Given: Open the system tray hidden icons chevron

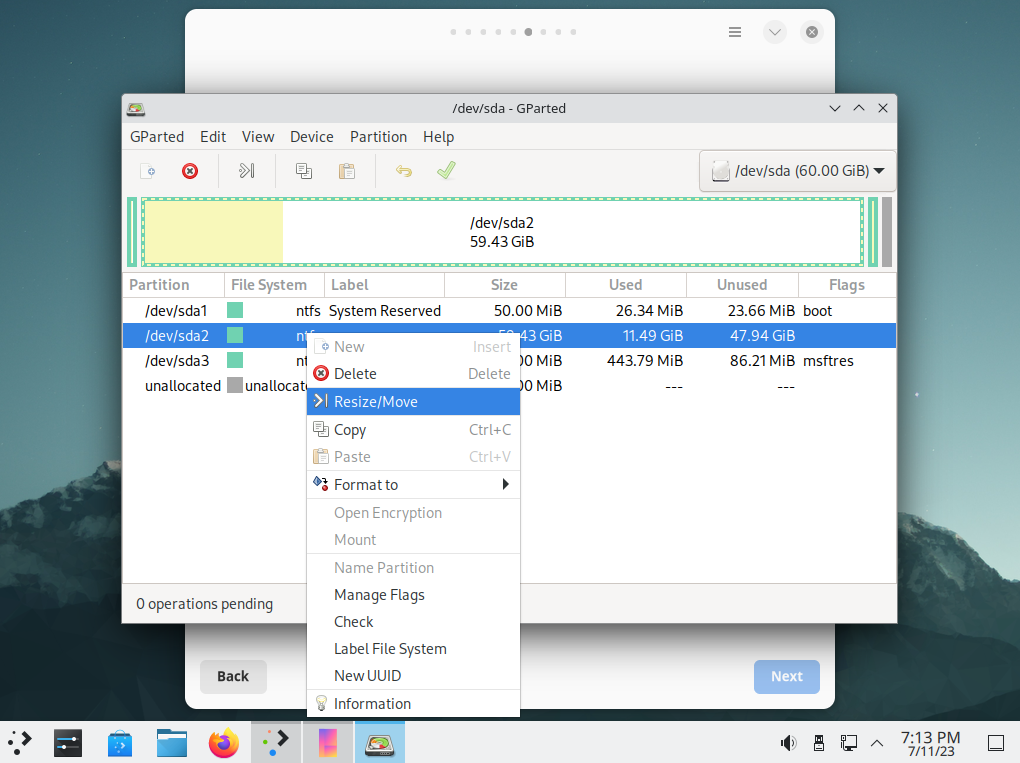Looking at the screenshot, I should click(x=876, y=742).
